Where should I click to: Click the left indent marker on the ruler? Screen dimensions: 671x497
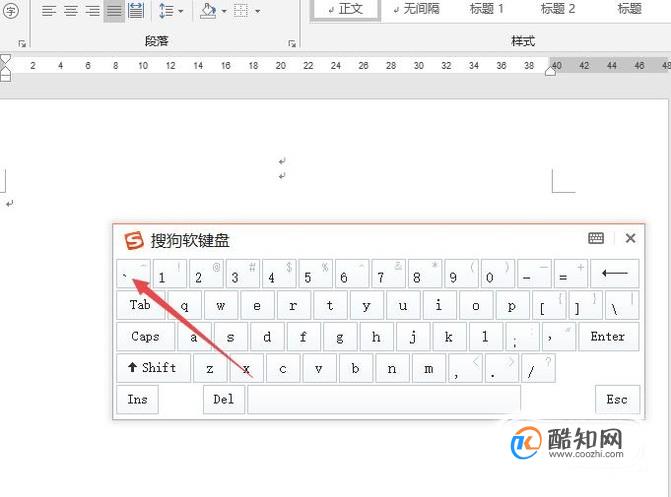[x=5, y=75]
